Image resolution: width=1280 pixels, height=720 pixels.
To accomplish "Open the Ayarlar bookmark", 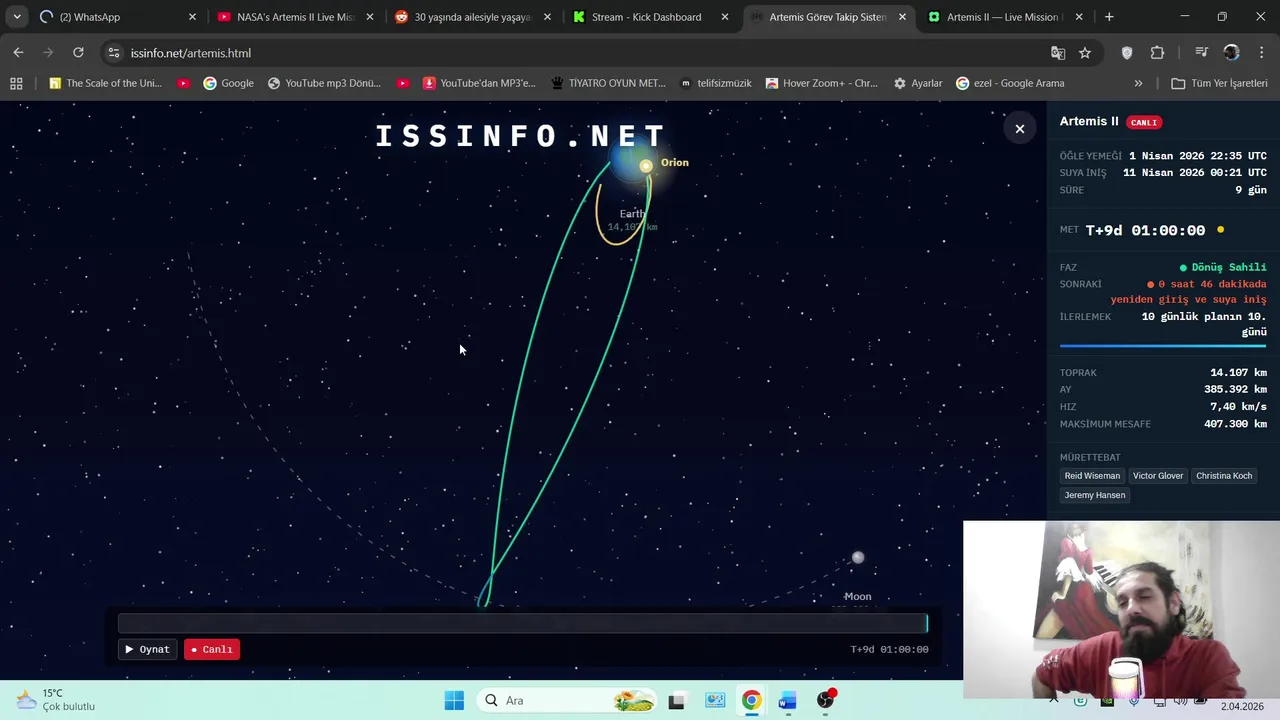I will point(918,83).
